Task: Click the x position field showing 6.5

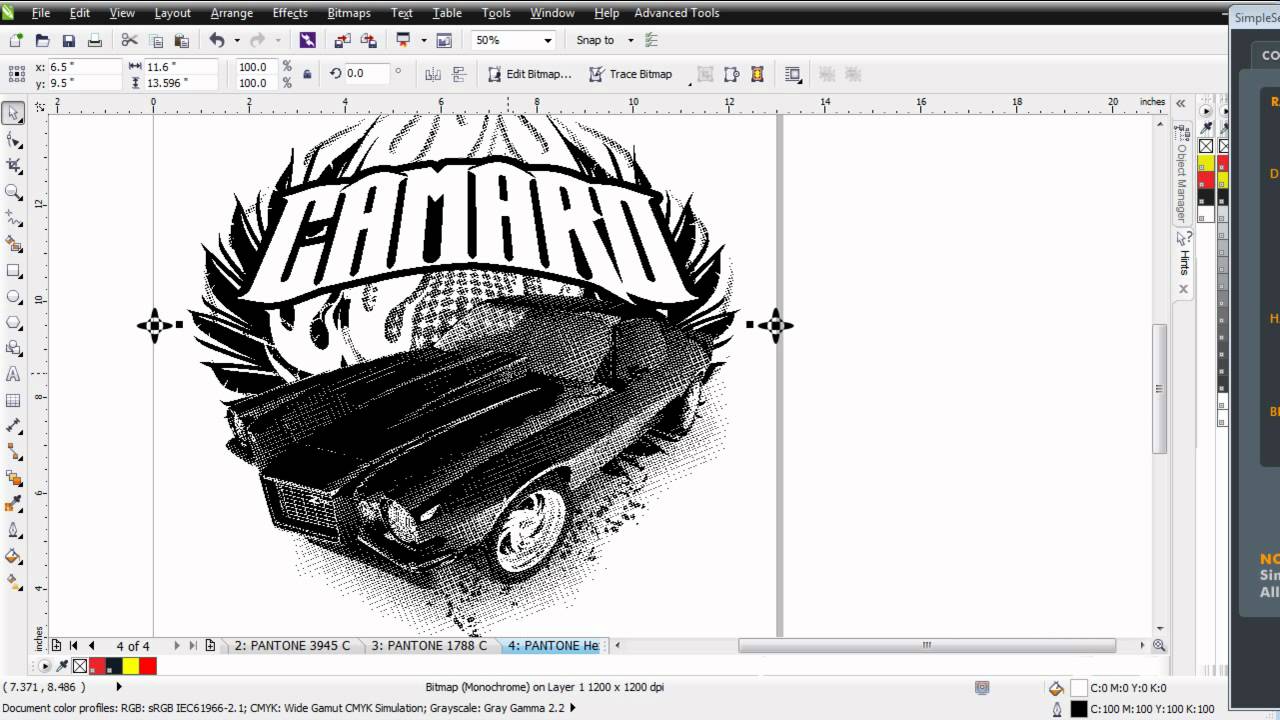Action: (x=84, y=67)
